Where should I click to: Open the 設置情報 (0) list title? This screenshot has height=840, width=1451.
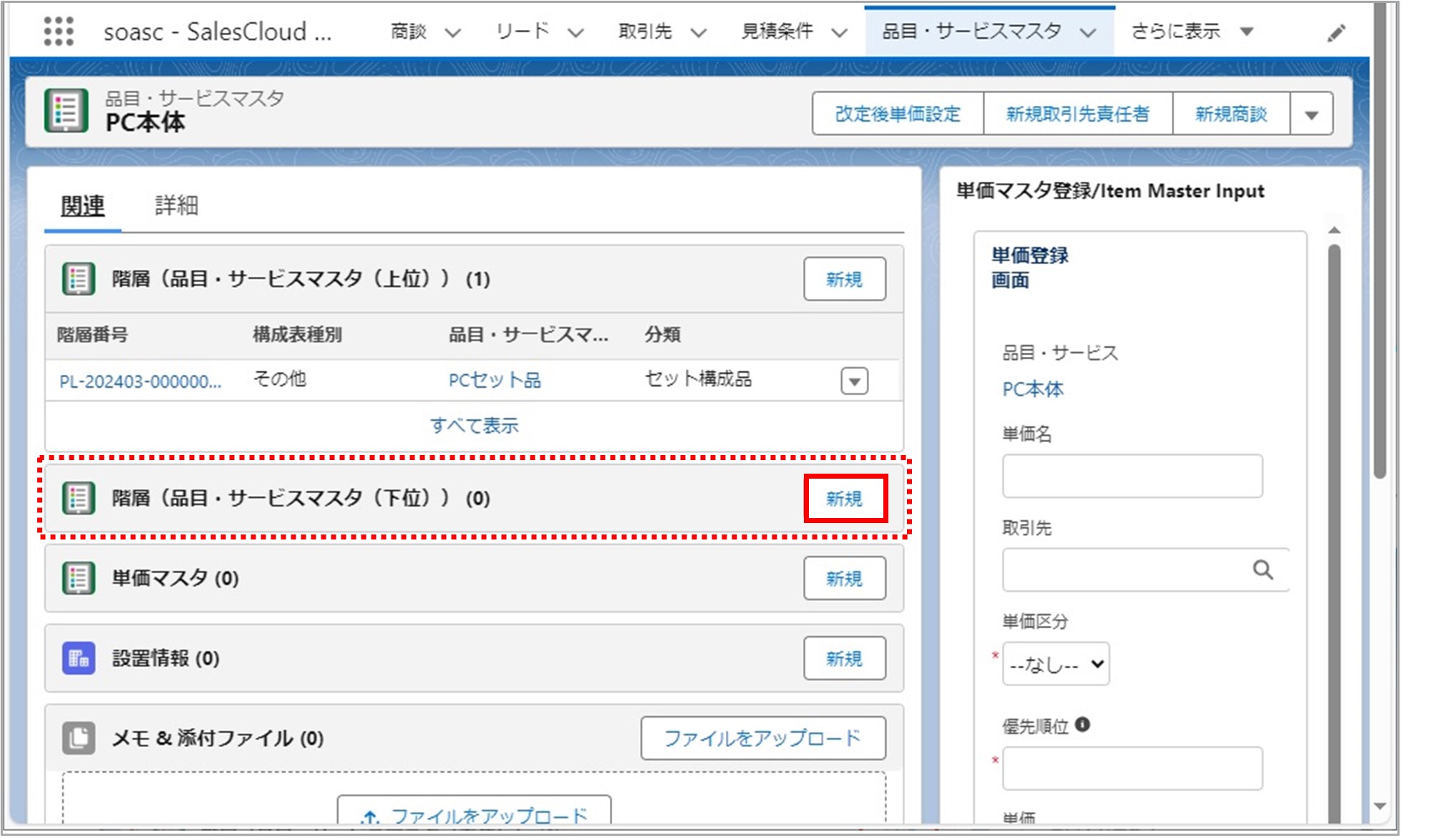(x=165, y=658)
